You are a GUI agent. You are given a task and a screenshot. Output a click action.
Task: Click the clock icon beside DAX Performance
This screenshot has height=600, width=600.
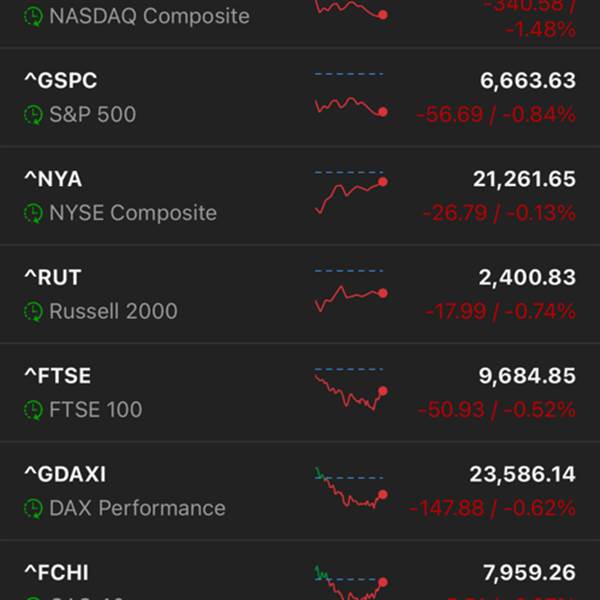click(35, 508)
